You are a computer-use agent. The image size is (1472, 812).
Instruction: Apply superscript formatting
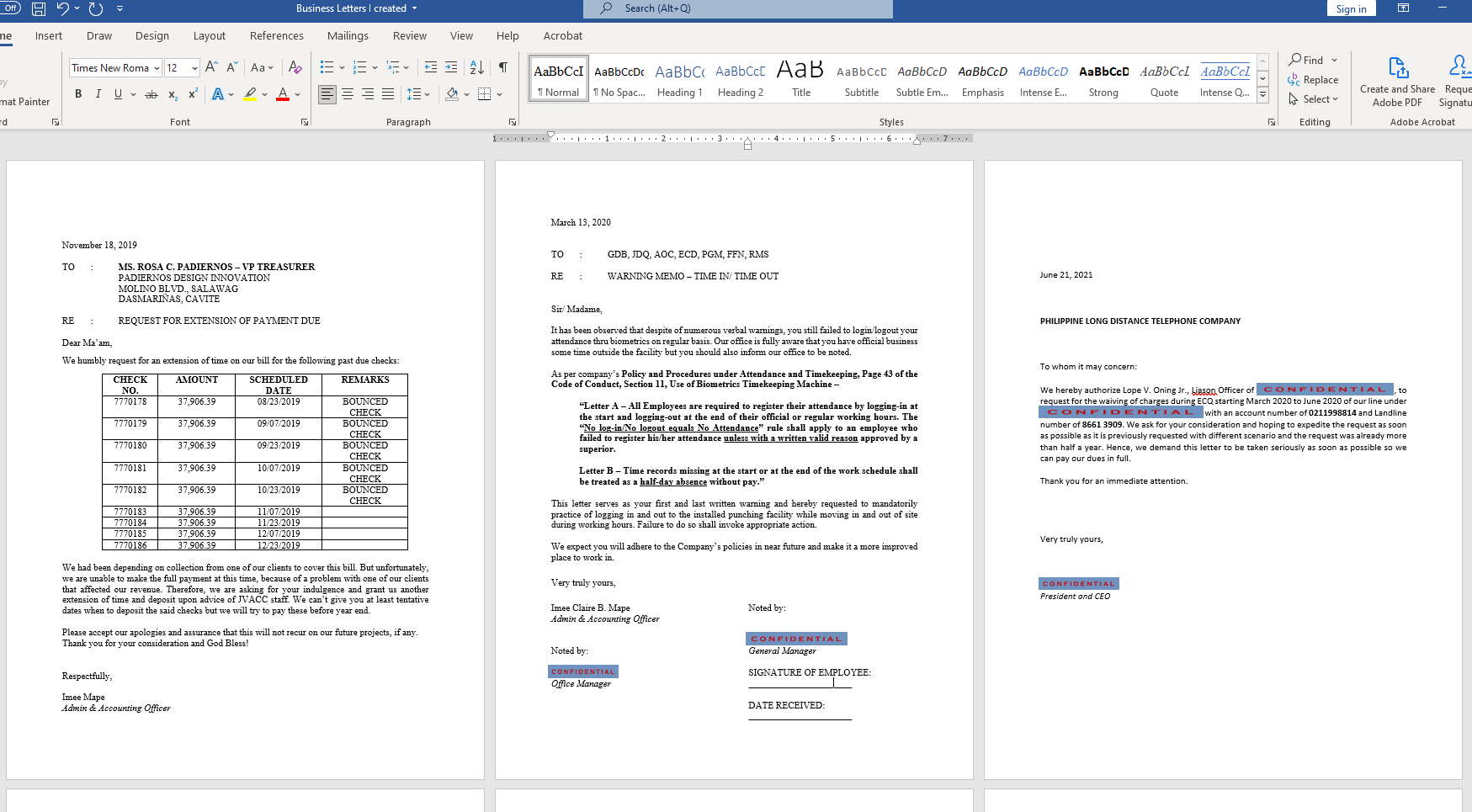tap(193, 94)
